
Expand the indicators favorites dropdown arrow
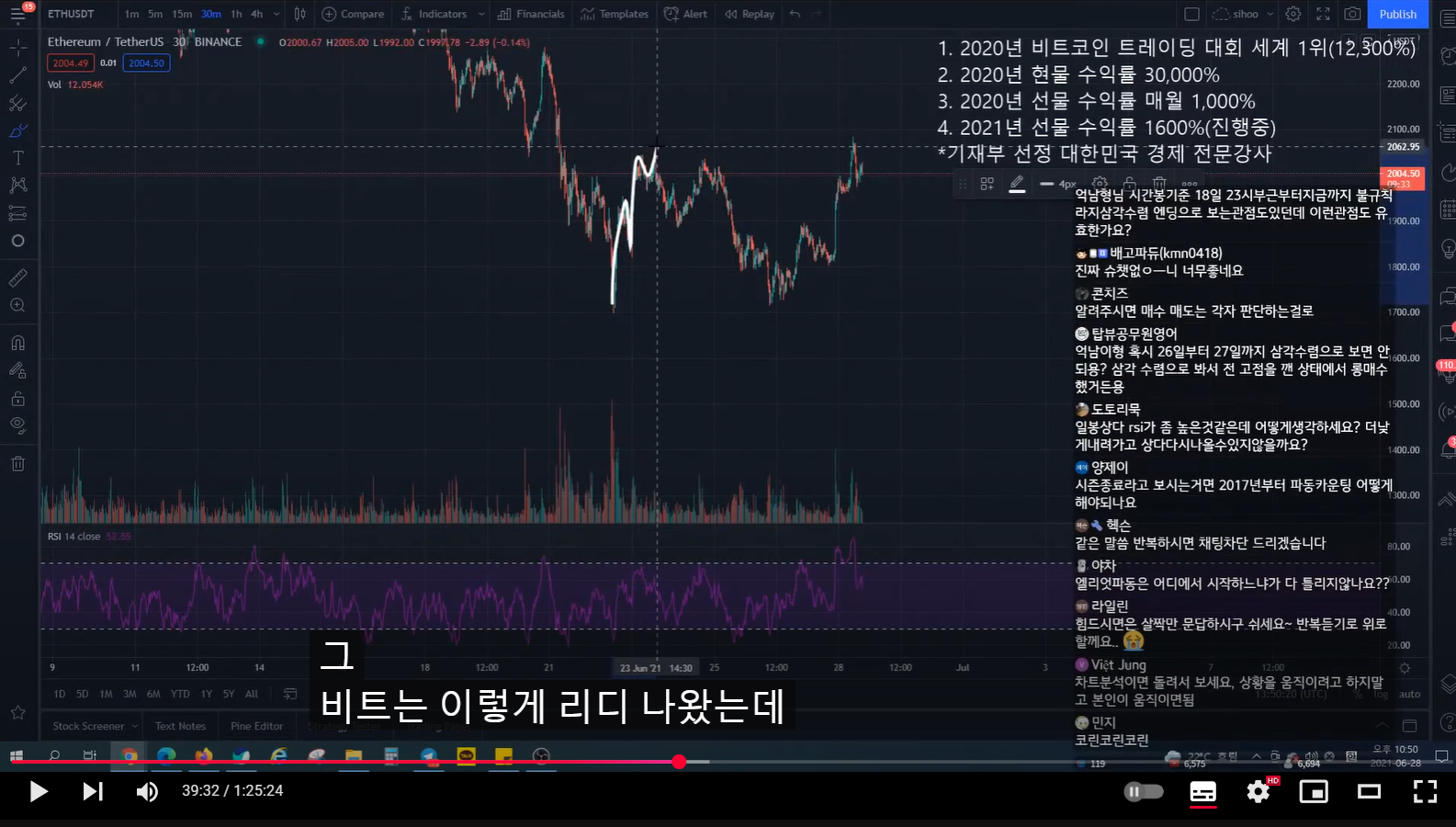pyautogui.click(x=481, y=14)
